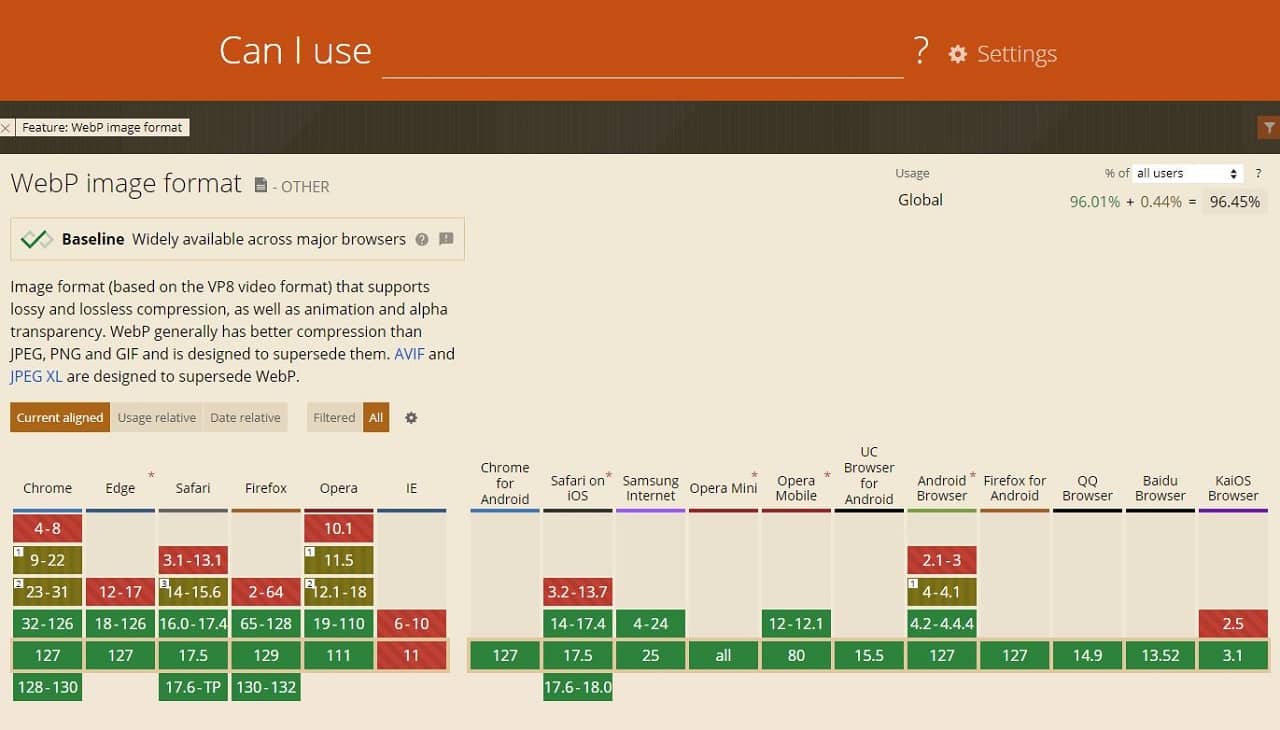Select Safari 17.6-TP cell

[x=193, y=687]
